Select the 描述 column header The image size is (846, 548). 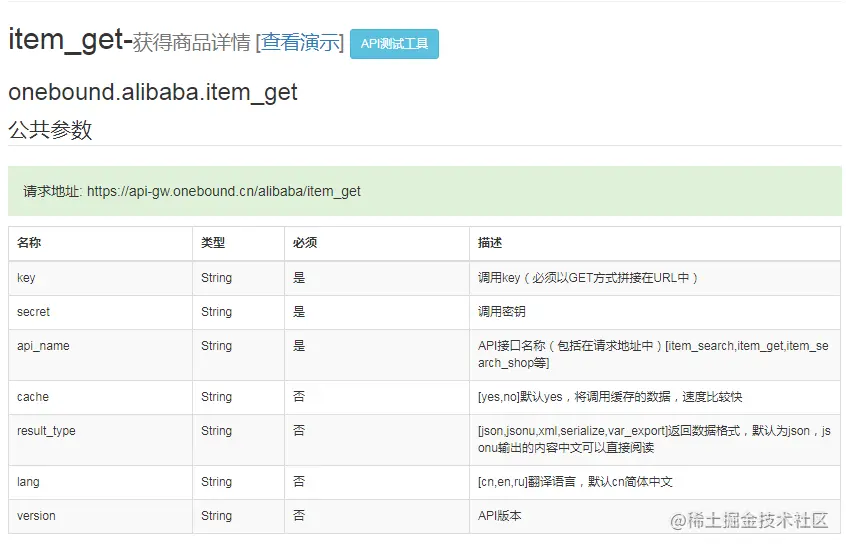tap(490, 243)
